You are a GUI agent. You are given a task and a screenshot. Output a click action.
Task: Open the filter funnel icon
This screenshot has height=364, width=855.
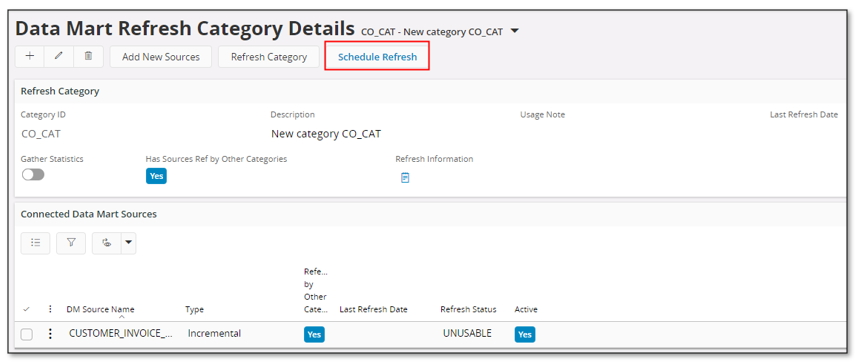71,243
